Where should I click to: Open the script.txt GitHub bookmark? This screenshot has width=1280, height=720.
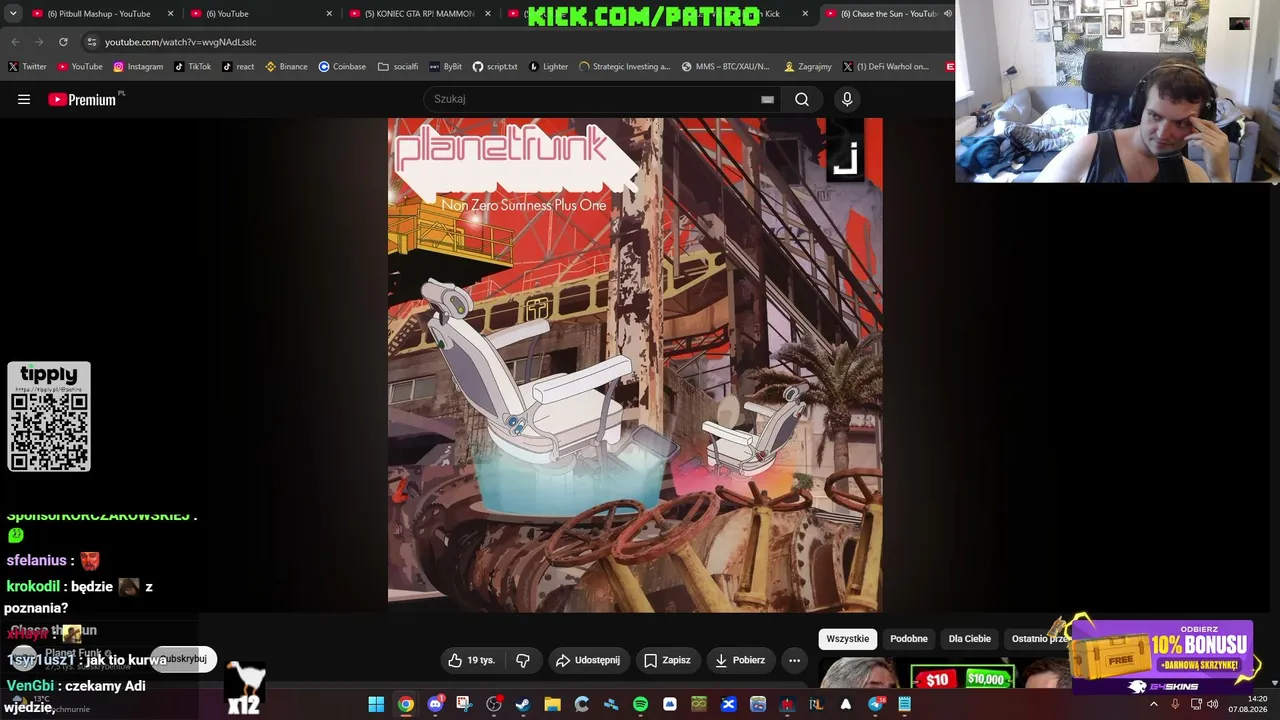[495, 67]
